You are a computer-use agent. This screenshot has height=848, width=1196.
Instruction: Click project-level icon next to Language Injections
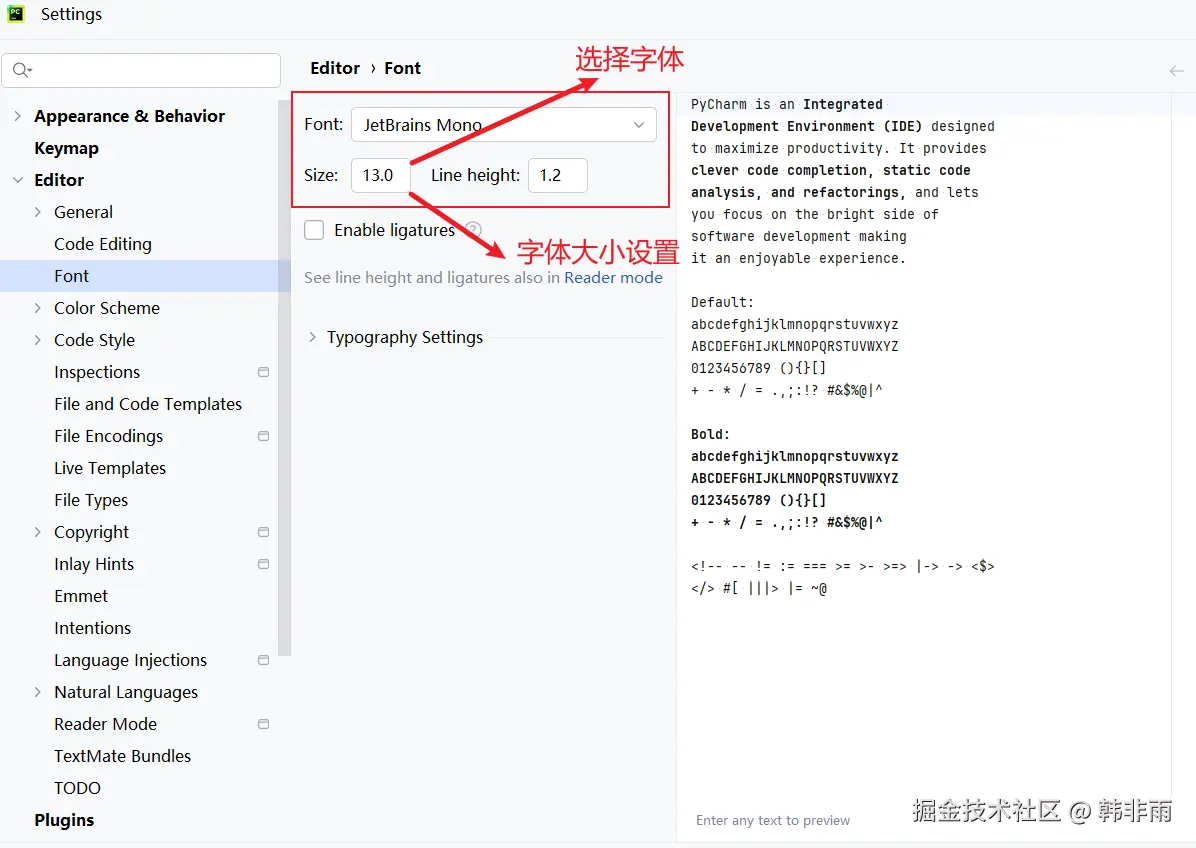pos(263,660)
